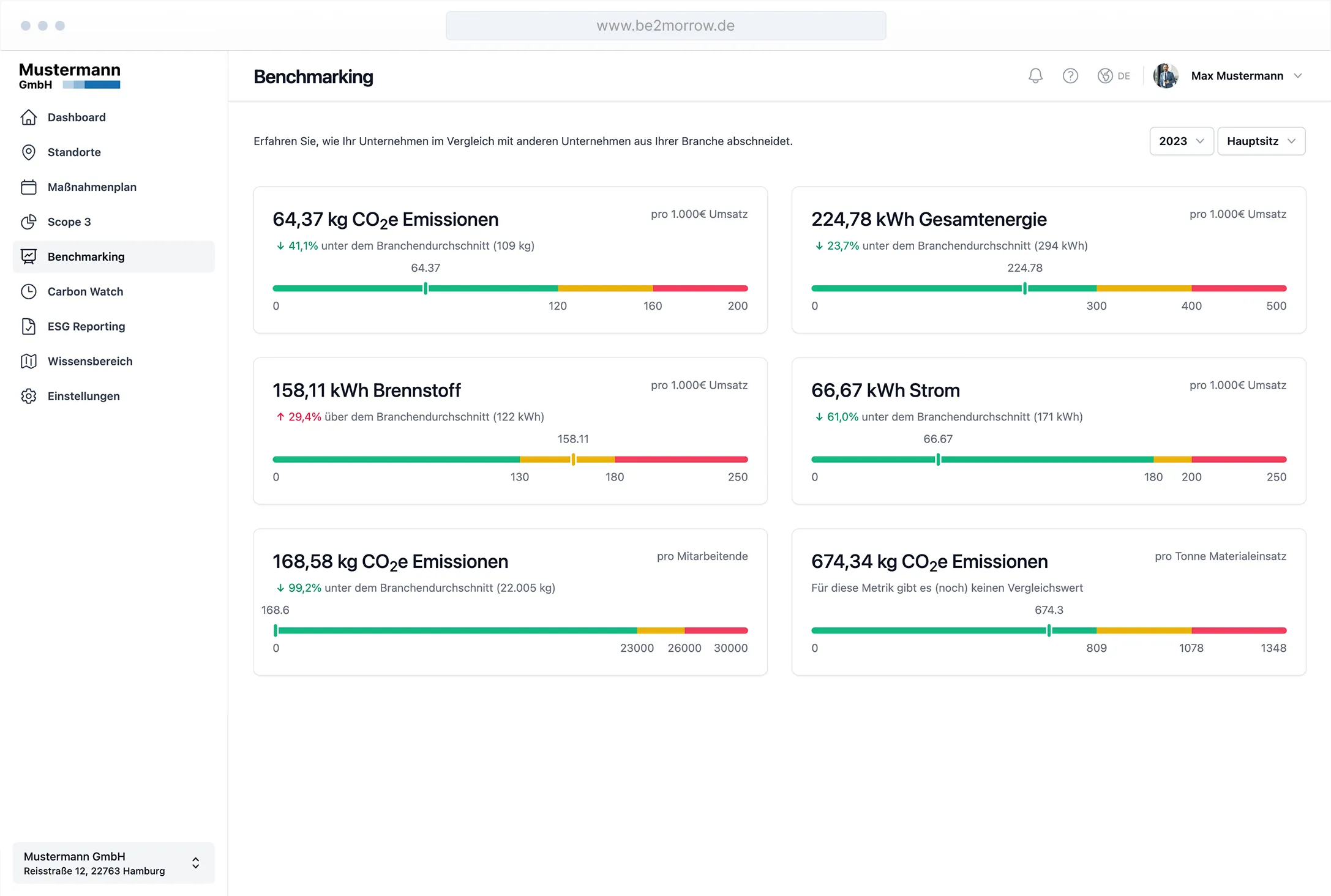Expand the Max Mustermann user menu chevron
Screen dimensions: 1331x896
coord(1298,76)
